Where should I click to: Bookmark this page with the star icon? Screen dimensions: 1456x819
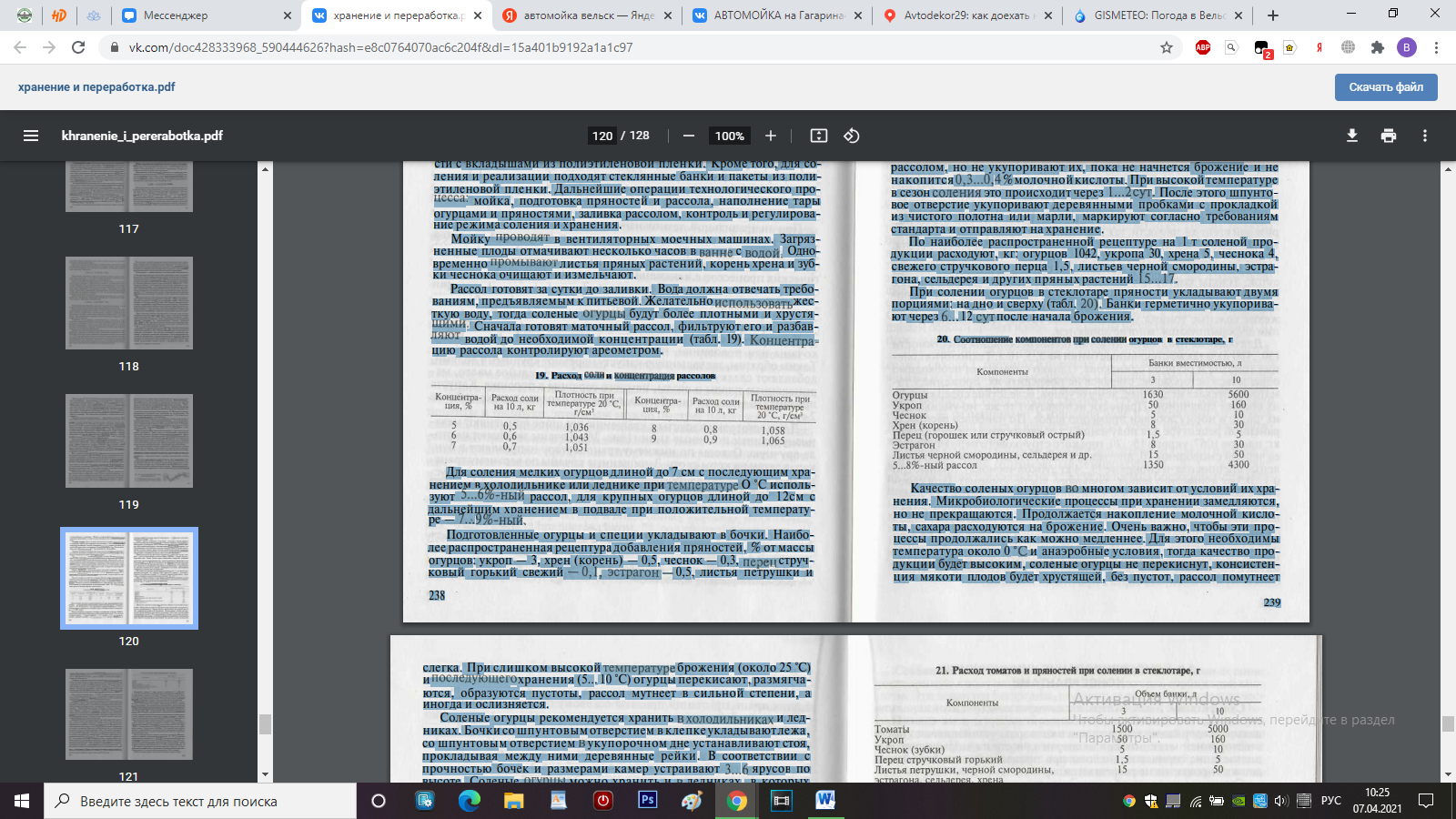pyautogui.click(x=1167, y=47)
